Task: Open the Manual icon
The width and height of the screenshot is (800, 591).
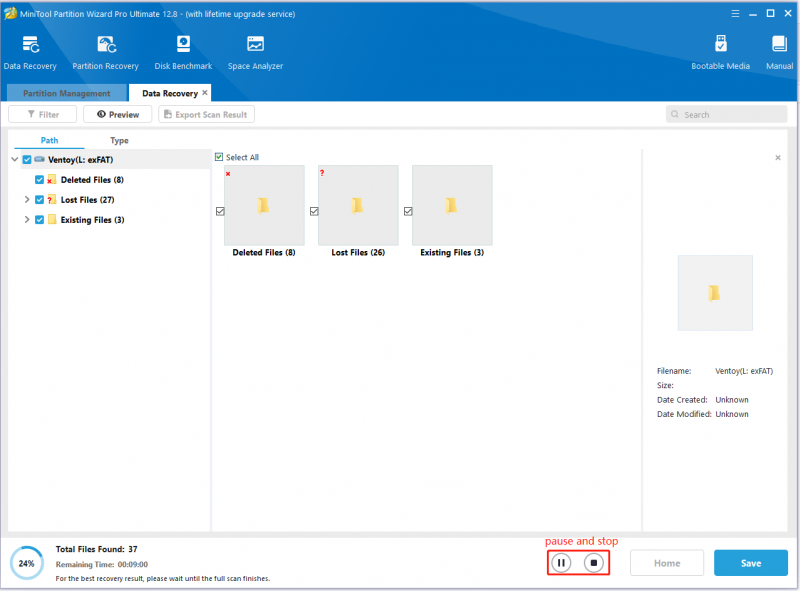Action: [779, 53]
